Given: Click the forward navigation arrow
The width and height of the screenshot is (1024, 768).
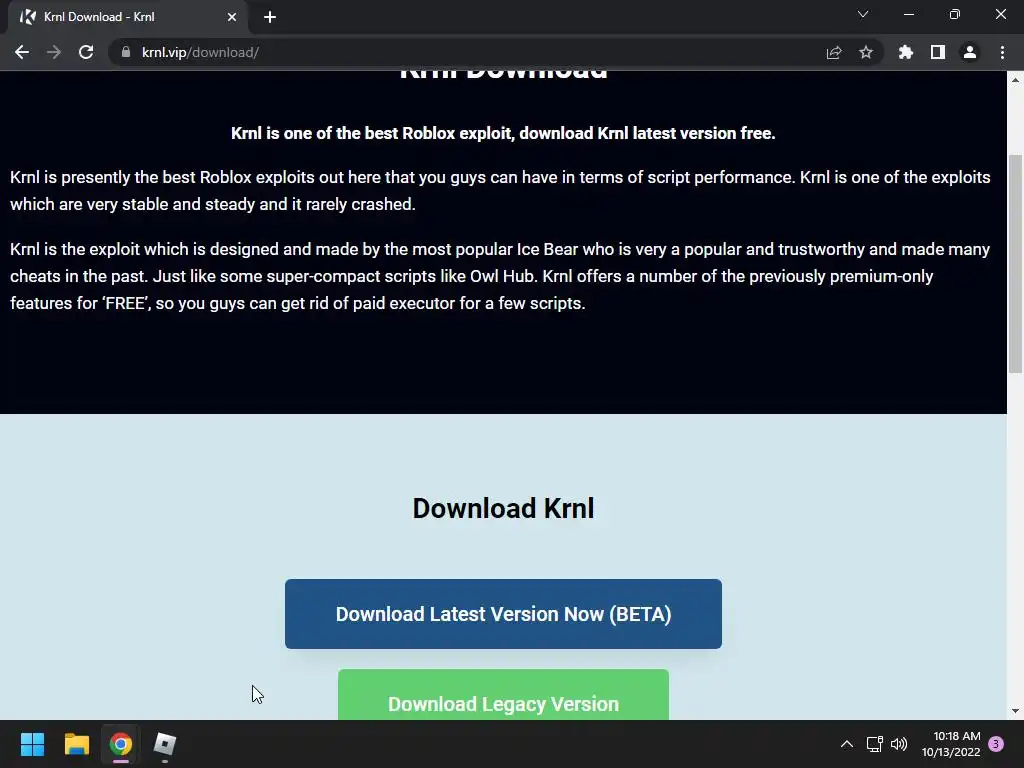Looking at the screenshot, I should click(54, 52).
